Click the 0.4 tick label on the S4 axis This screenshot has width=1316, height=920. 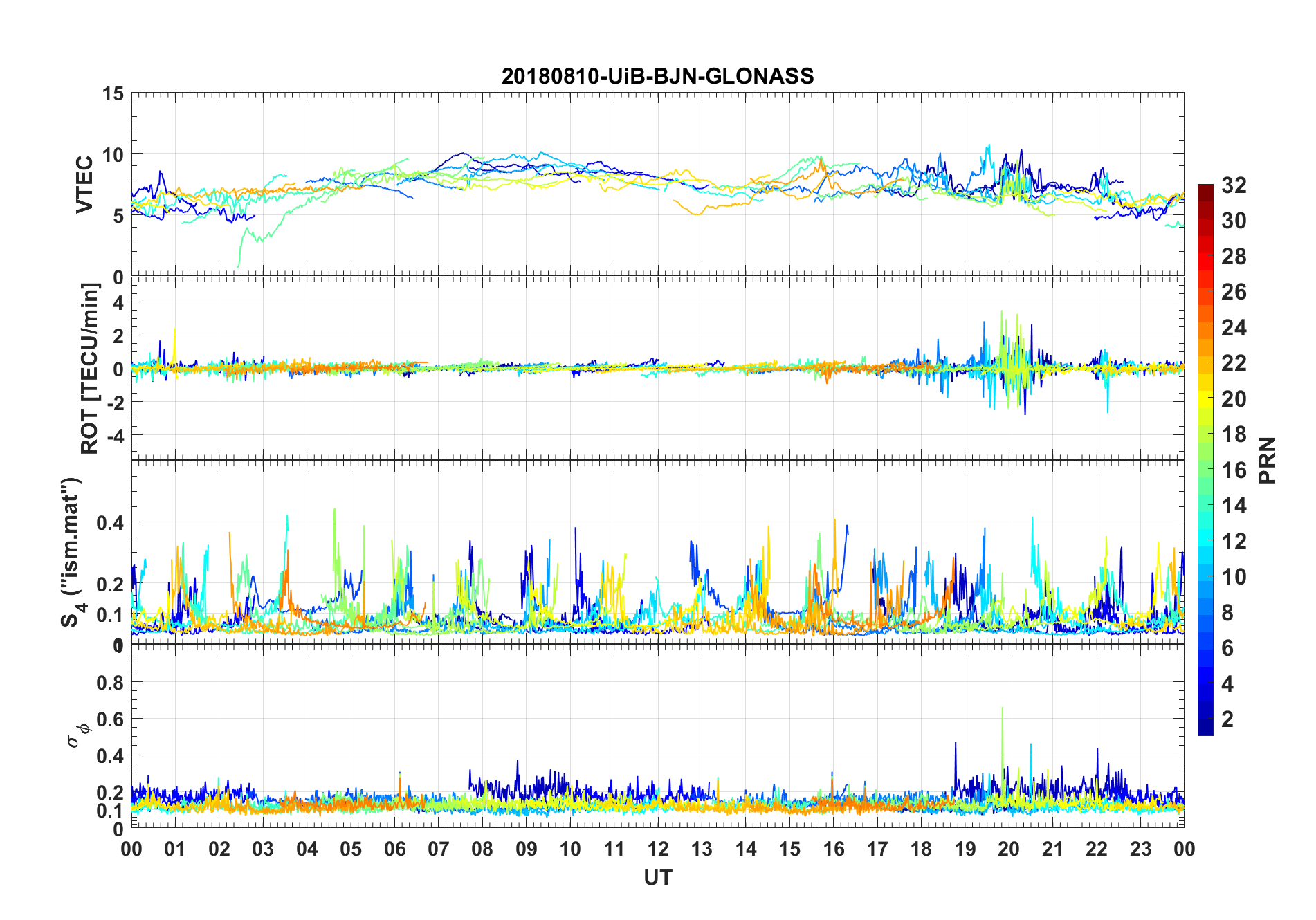click(x=110, y=523)
